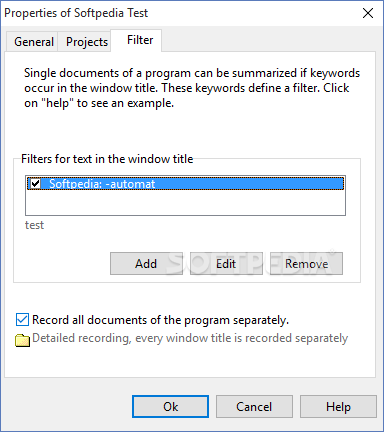
Task: Click the "test" label below the list
Action: click(x=34, y=225)
